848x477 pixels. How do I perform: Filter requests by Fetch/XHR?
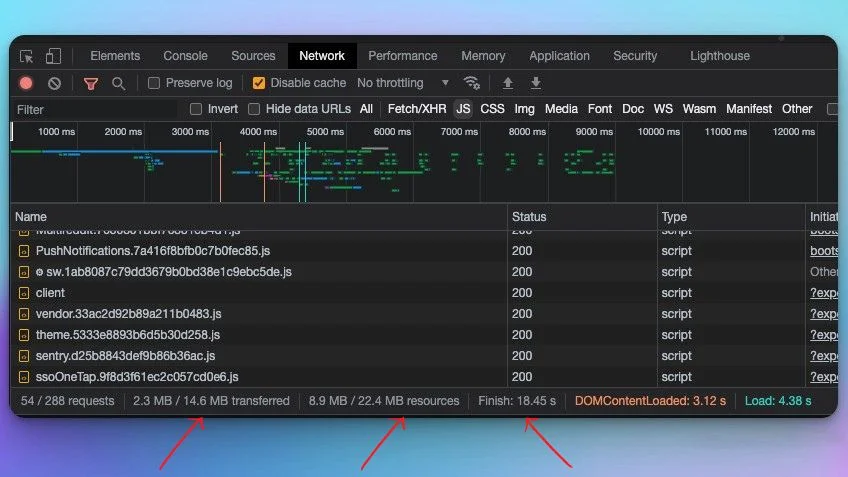click(x=417, y=109)
